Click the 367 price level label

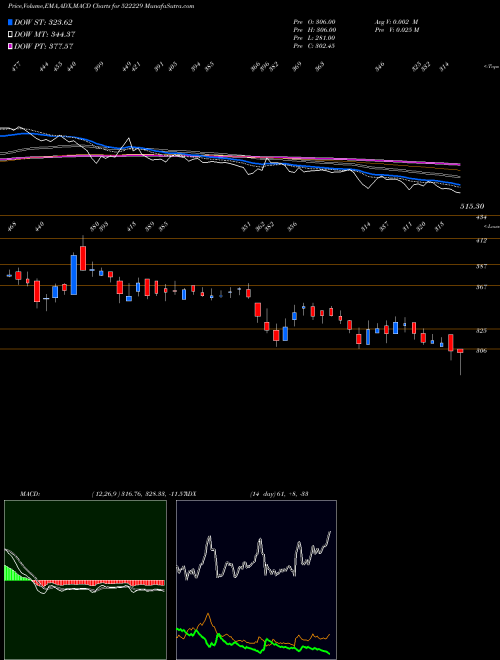(x=481, y=287)
